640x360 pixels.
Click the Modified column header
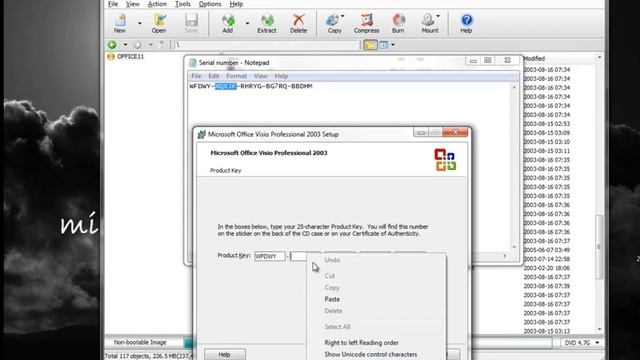pos(534,59)
